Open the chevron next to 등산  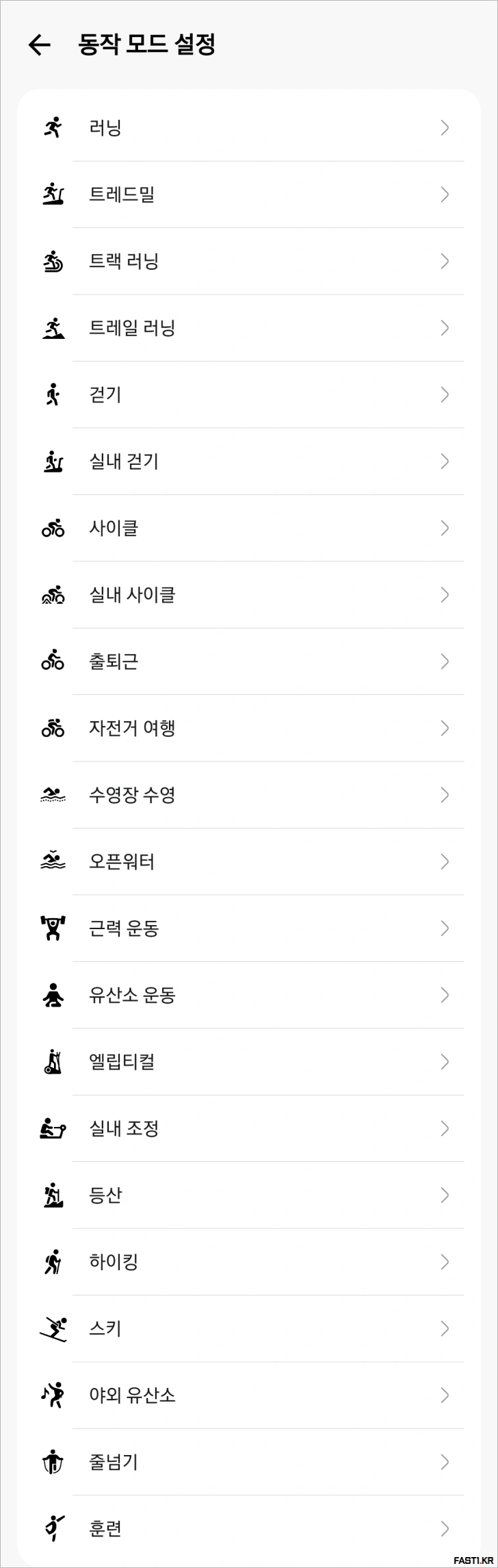coord(445,1195)
